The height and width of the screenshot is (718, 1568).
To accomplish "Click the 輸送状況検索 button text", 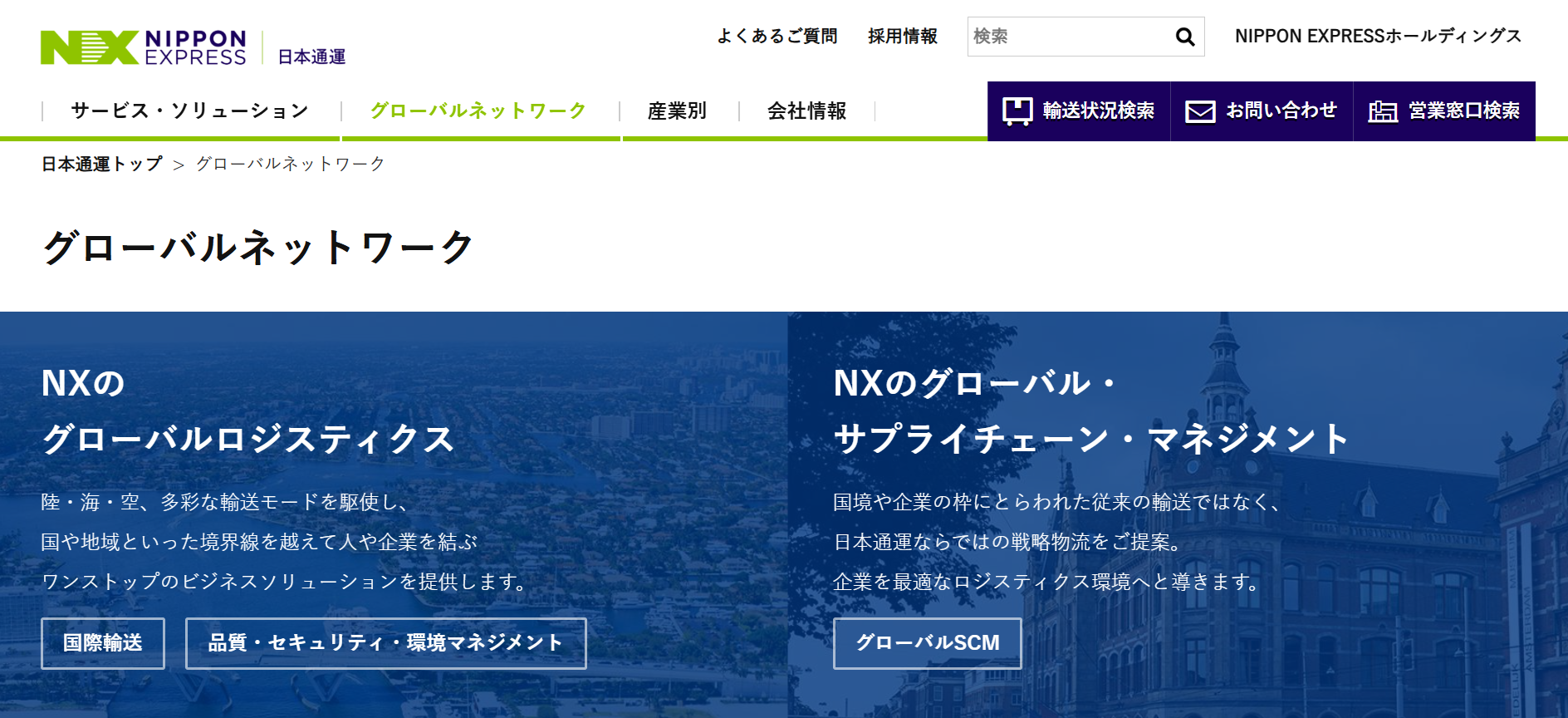I will (1098, 111).
